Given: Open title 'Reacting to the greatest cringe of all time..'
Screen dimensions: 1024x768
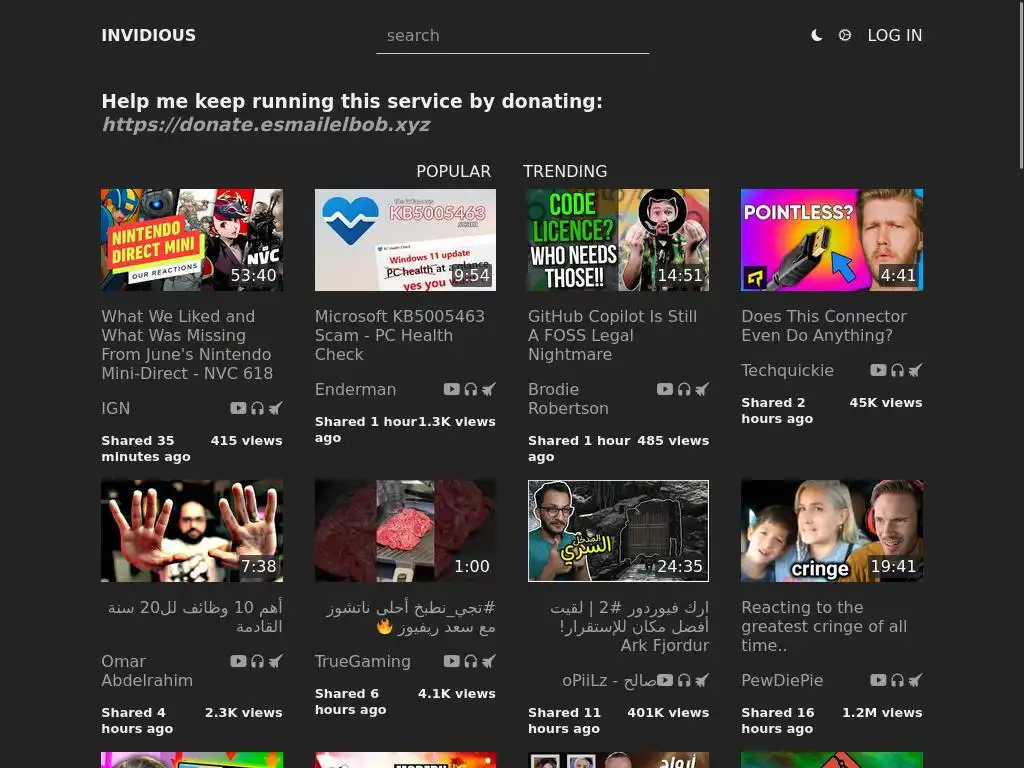Looking at the screenshot, I should point(824,626).
